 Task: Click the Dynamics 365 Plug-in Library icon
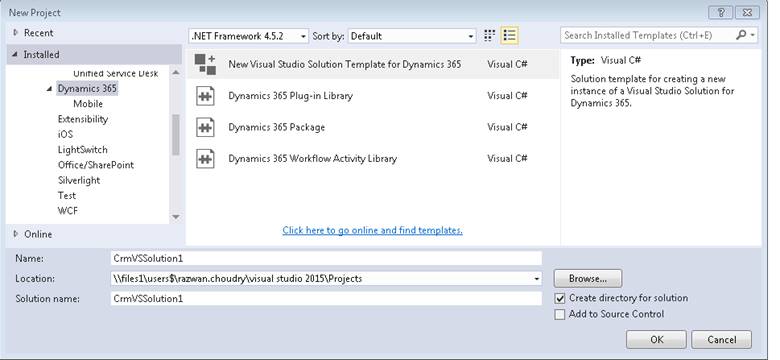click(x=205, y=95)
